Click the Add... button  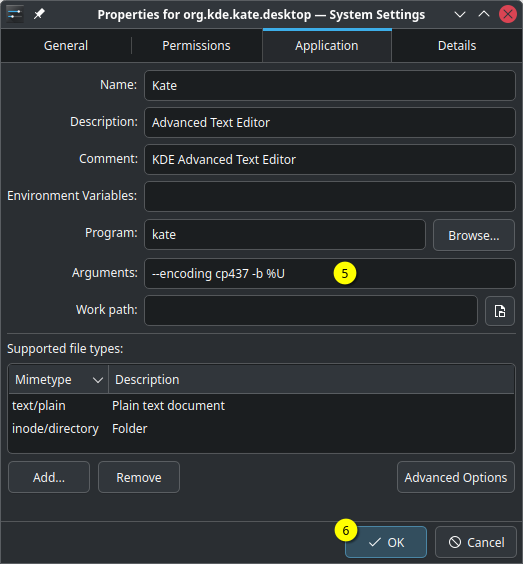49,477
